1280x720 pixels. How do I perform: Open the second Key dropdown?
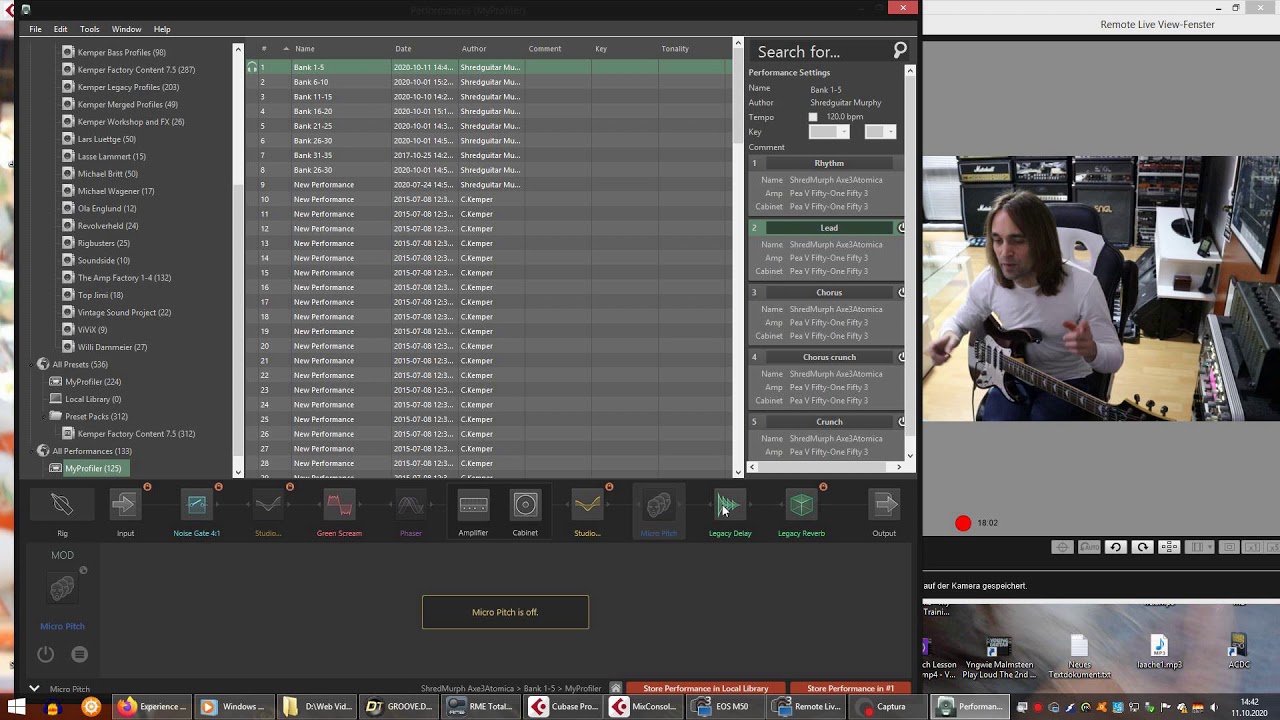880,132
